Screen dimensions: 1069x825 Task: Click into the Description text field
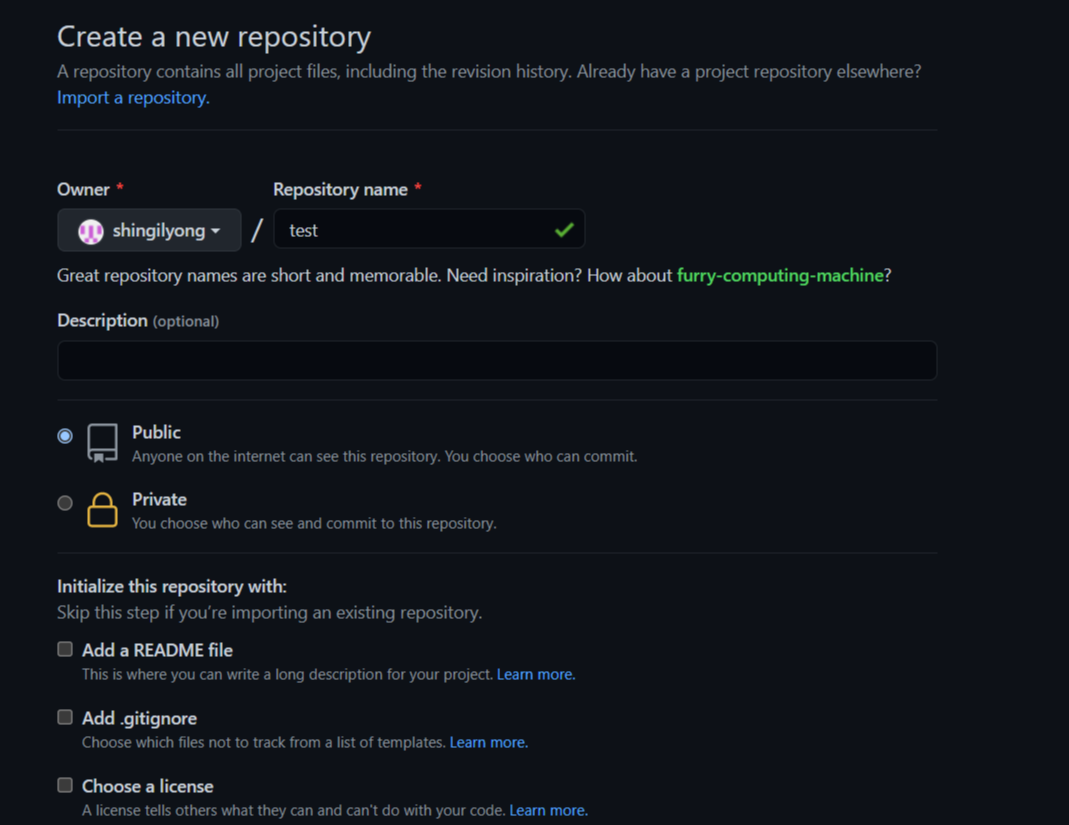pyautogui.click(x=497, y=361)
